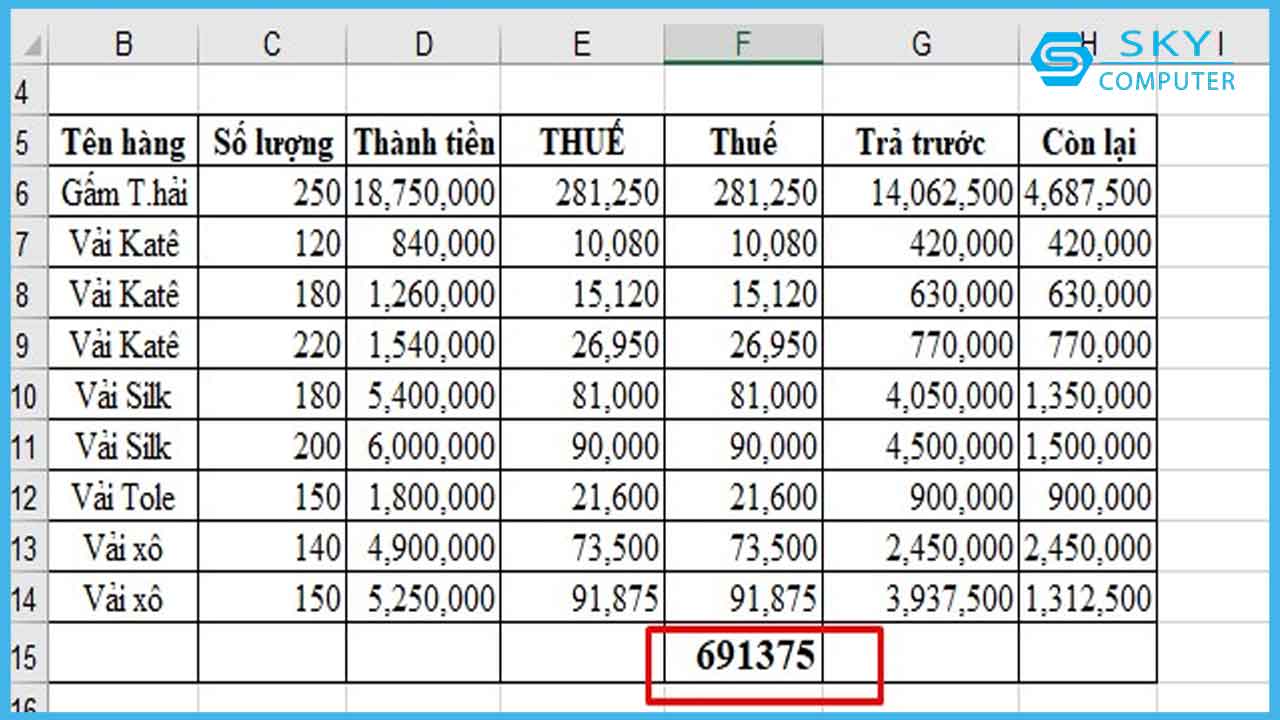The image size is (1280, 720).
Task: Select row 5 header
Action: [x=28, y=142]
